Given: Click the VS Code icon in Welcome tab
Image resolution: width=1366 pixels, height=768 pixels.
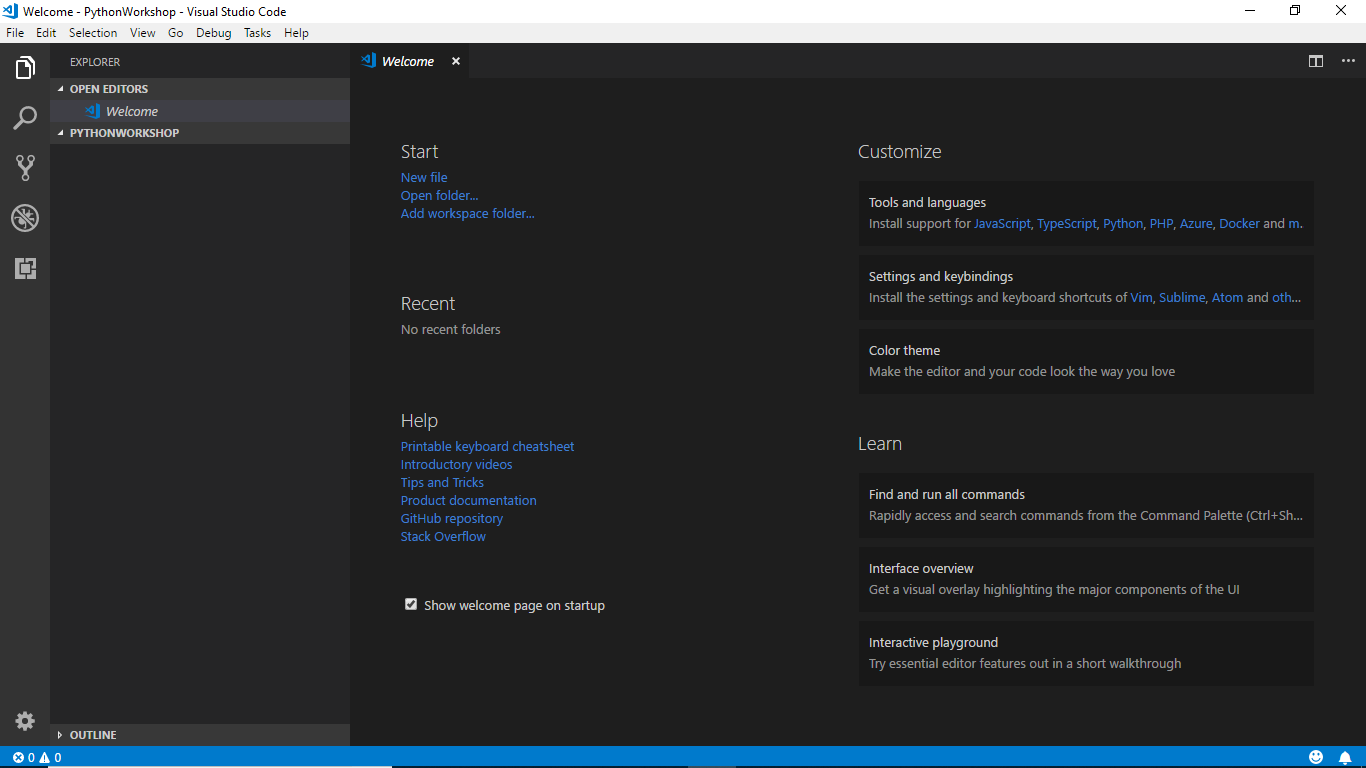Looking at the screenshot, I should [368, 61].
